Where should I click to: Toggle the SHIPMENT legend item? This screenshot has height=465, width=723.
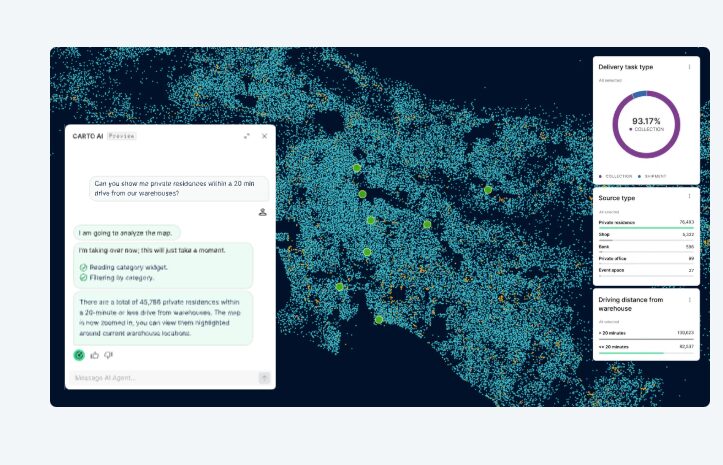click(x=651, y=176)
